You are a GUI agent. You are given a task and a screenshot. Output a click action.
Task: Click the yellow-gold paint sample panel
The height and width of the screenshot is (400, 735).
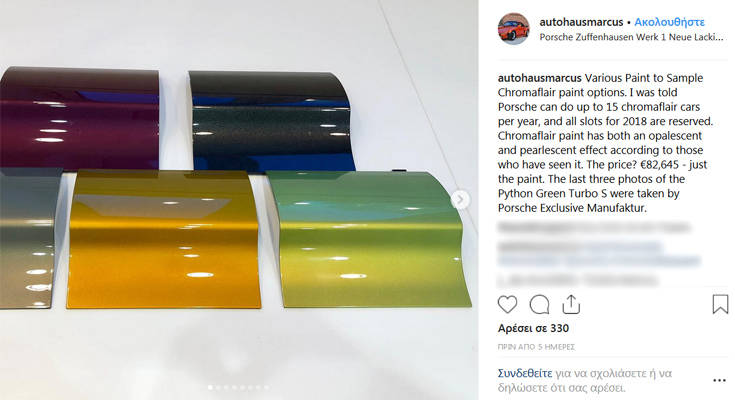click(x=163, y=239)
